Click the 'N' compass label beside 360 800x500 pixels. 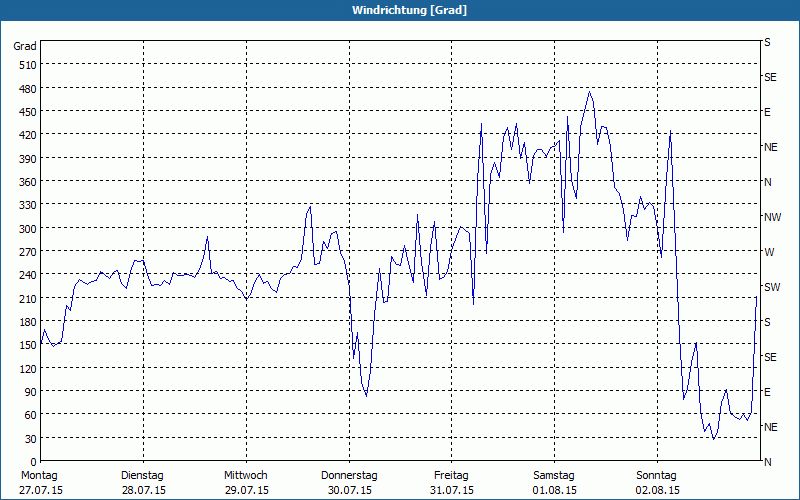pos(768,183)
